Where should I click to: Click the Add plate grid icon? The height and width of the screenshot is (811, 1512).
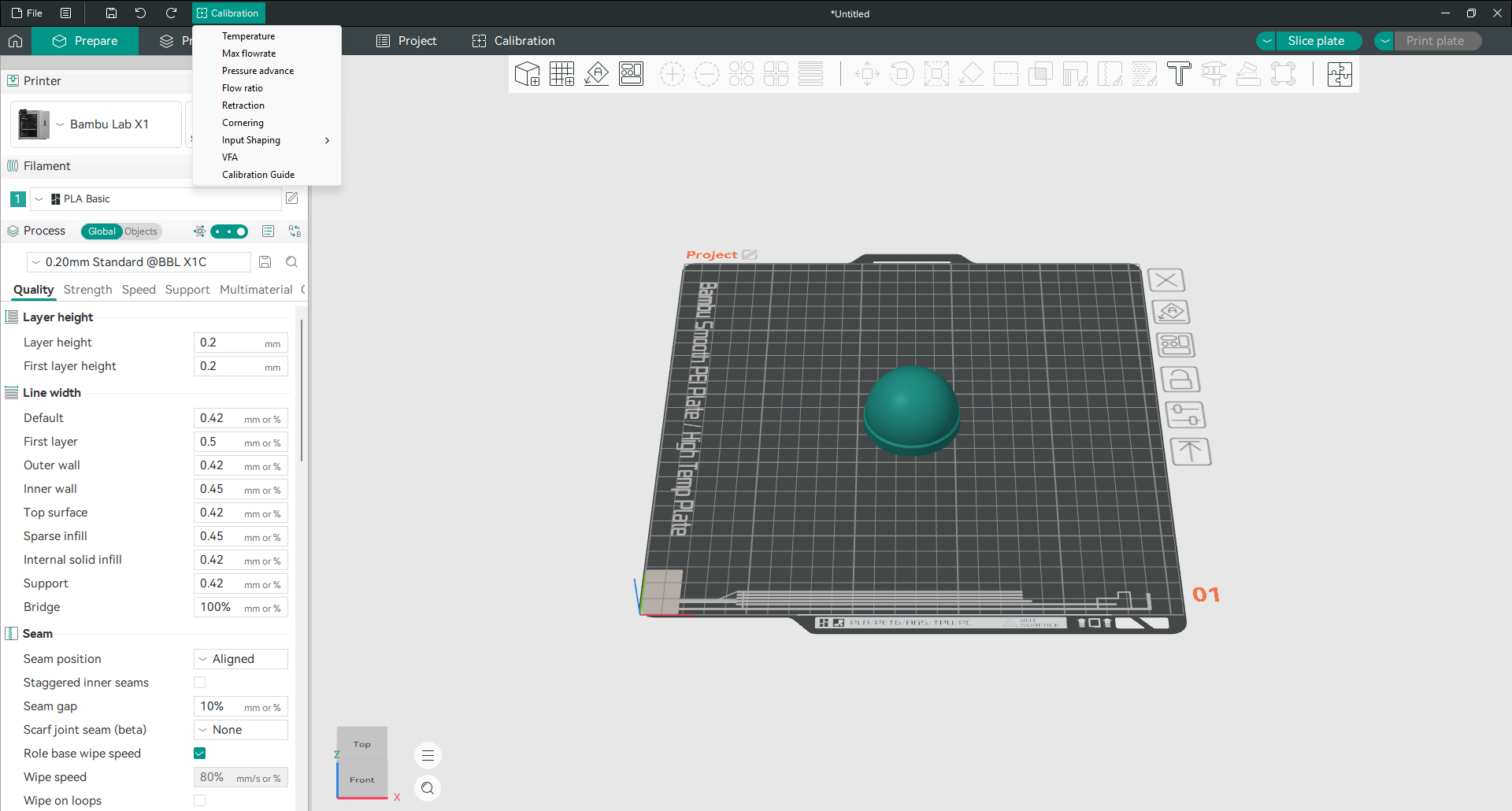561,74
